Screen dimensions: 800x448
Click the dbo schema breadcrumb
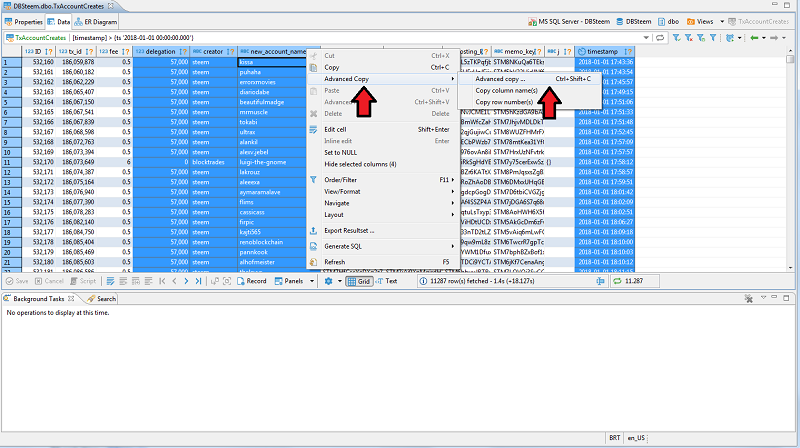tap(668, 22)
